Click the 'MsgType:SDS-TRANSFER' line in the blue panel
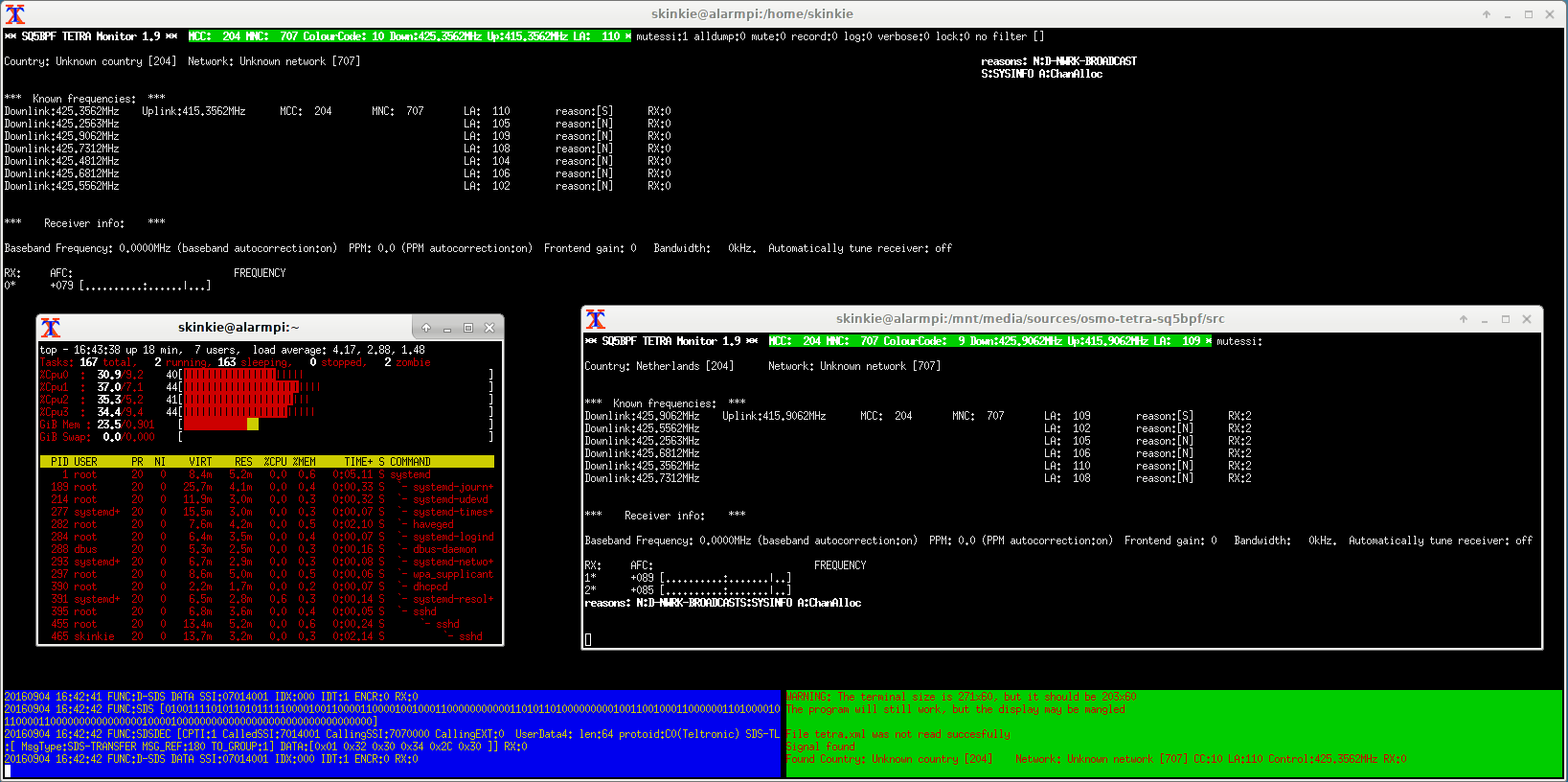The width and height of the screenshot is (1568, 782). pyautogui.click(x=265, y=747)
